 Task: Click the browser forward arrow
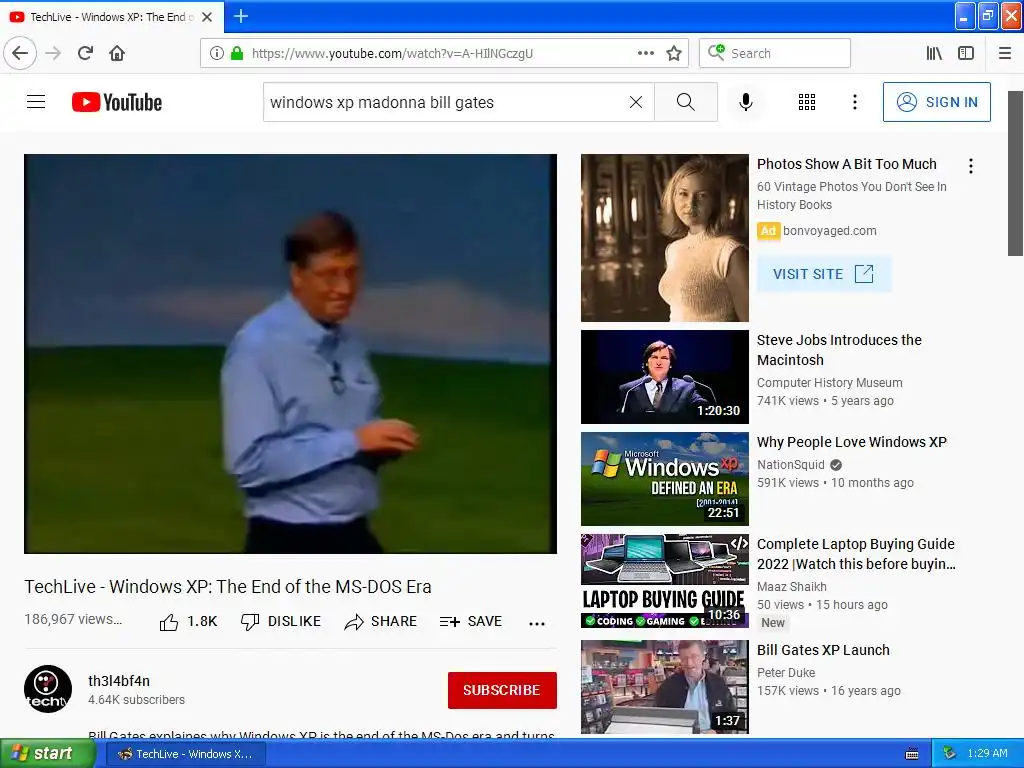click(x=53, y=53)
